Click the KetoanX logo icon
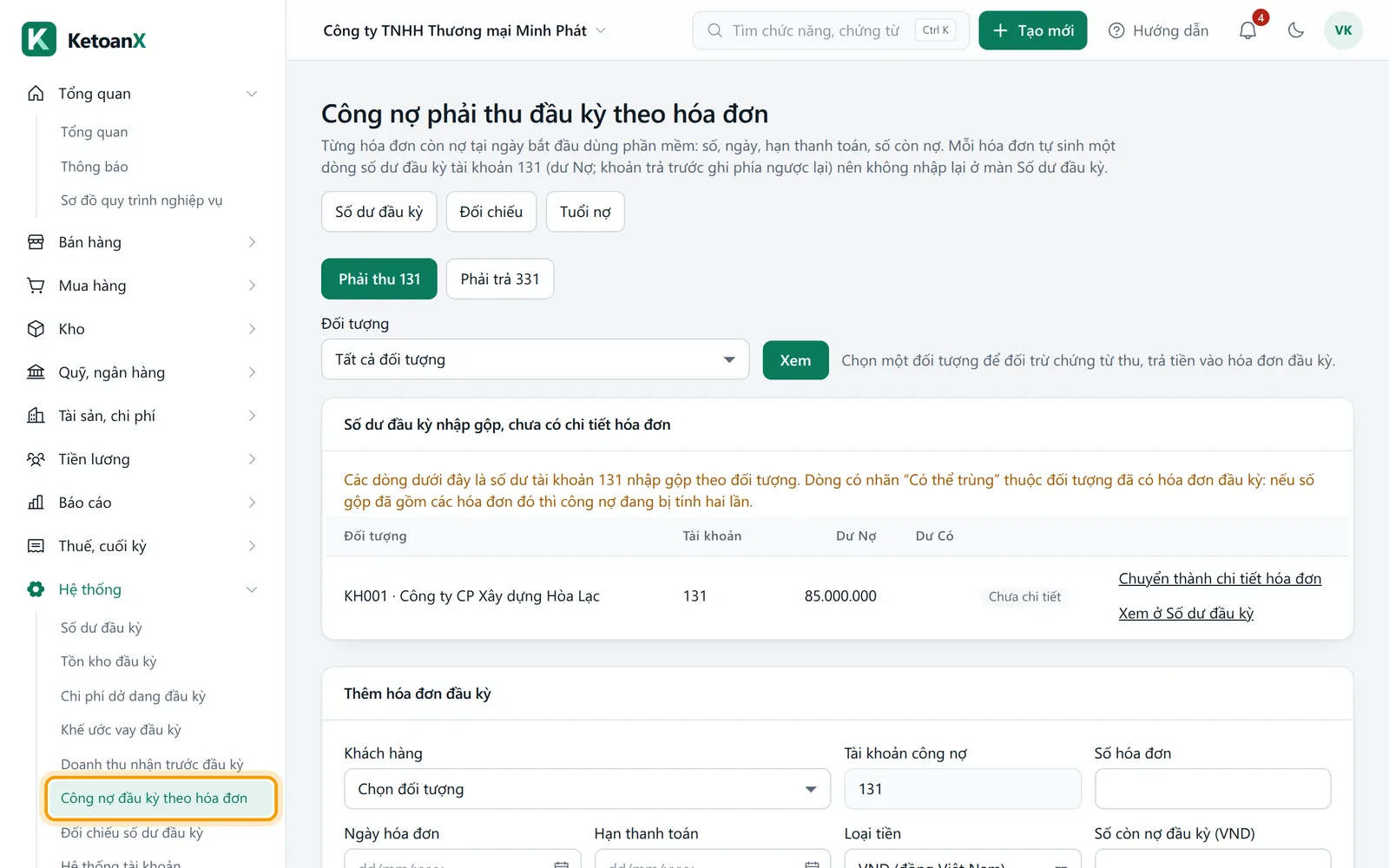Screen dimensions: 1389x868 tap(39, 39)
